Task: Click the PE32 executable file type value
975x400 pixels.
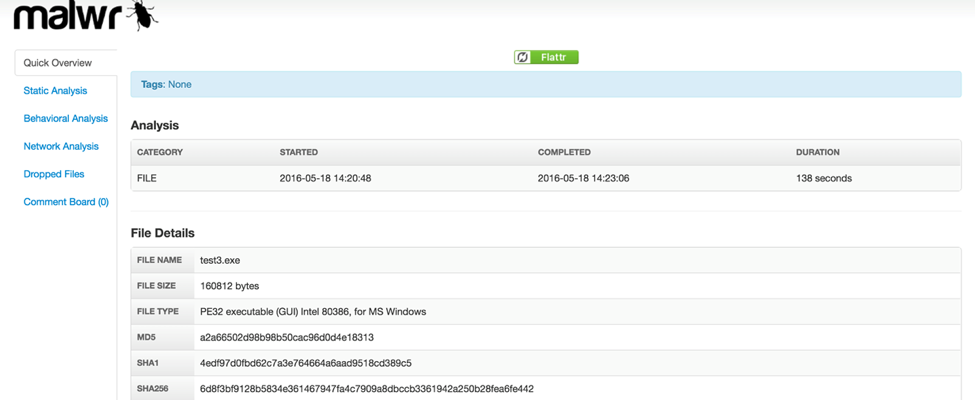Action: (x=313, y=312)
